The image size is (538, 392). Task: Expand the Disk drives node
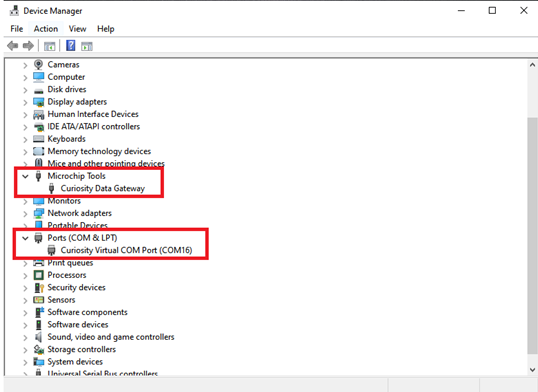(25, 90)
